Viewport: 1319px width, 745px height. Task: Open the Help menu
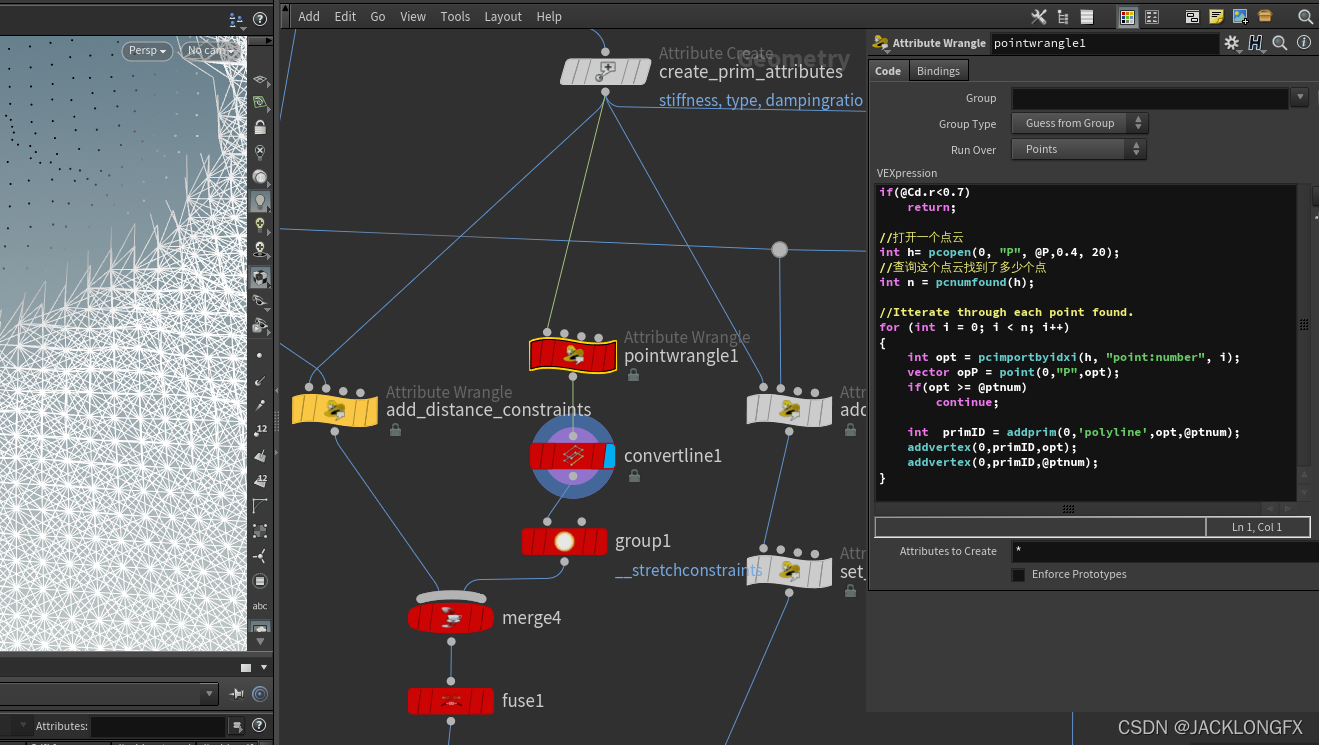click(549, 16)
